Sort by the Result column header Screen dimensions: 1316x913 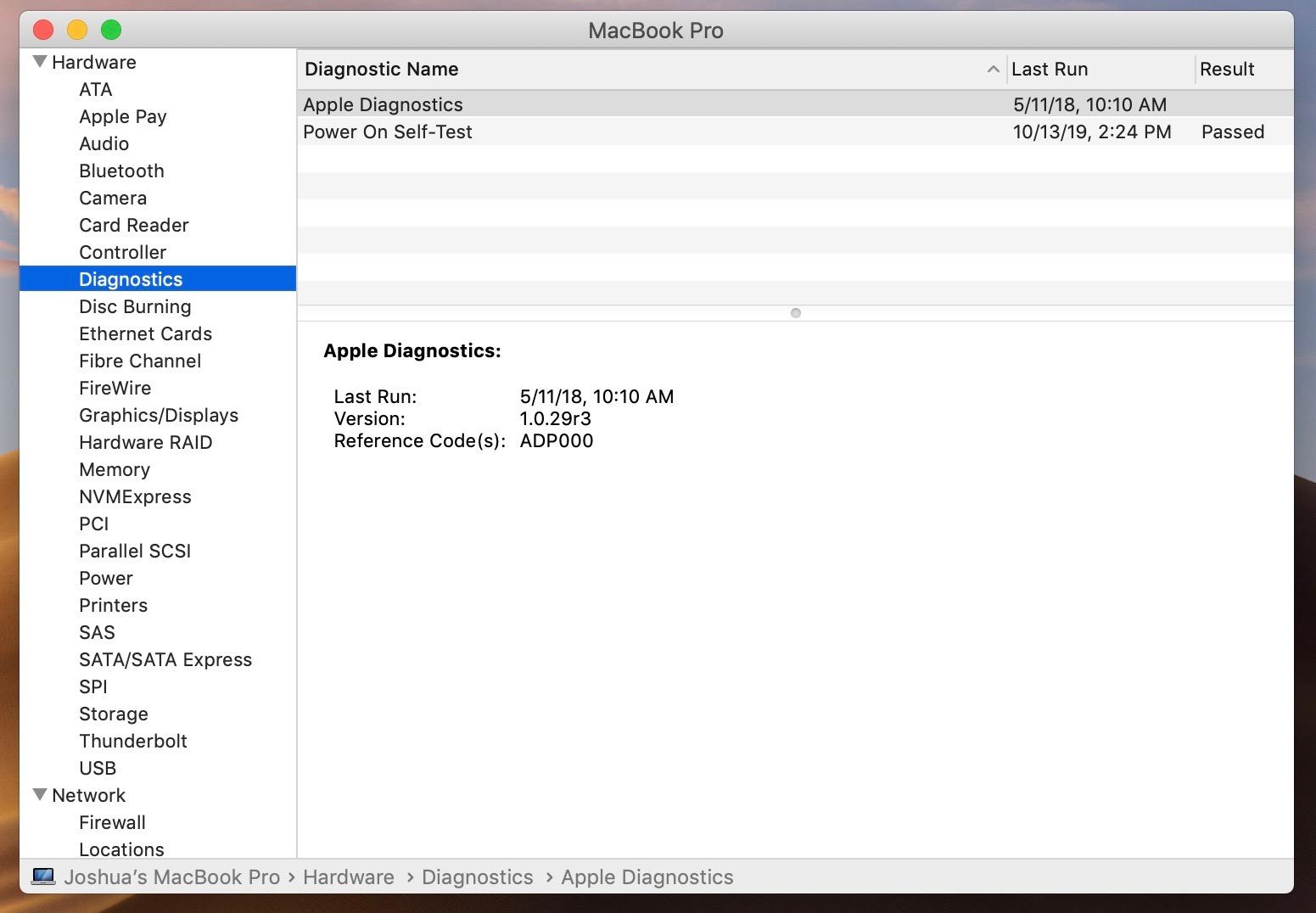click(x=1245, y=70)
